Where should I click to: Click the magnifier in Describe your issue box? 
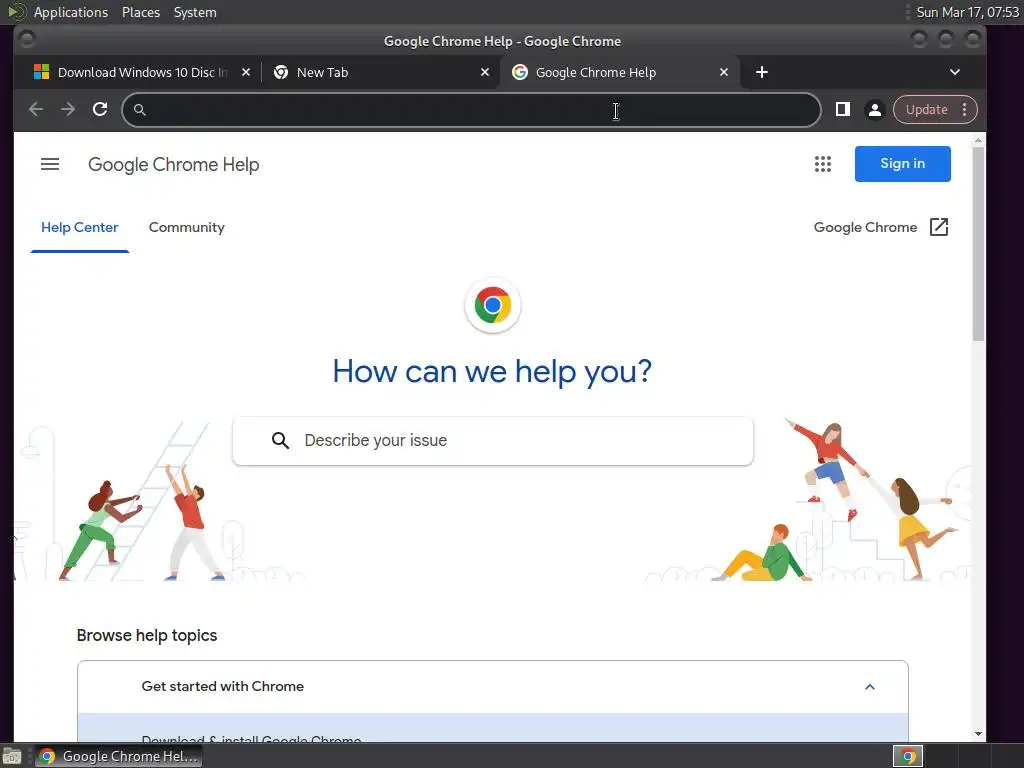[280, 441]
